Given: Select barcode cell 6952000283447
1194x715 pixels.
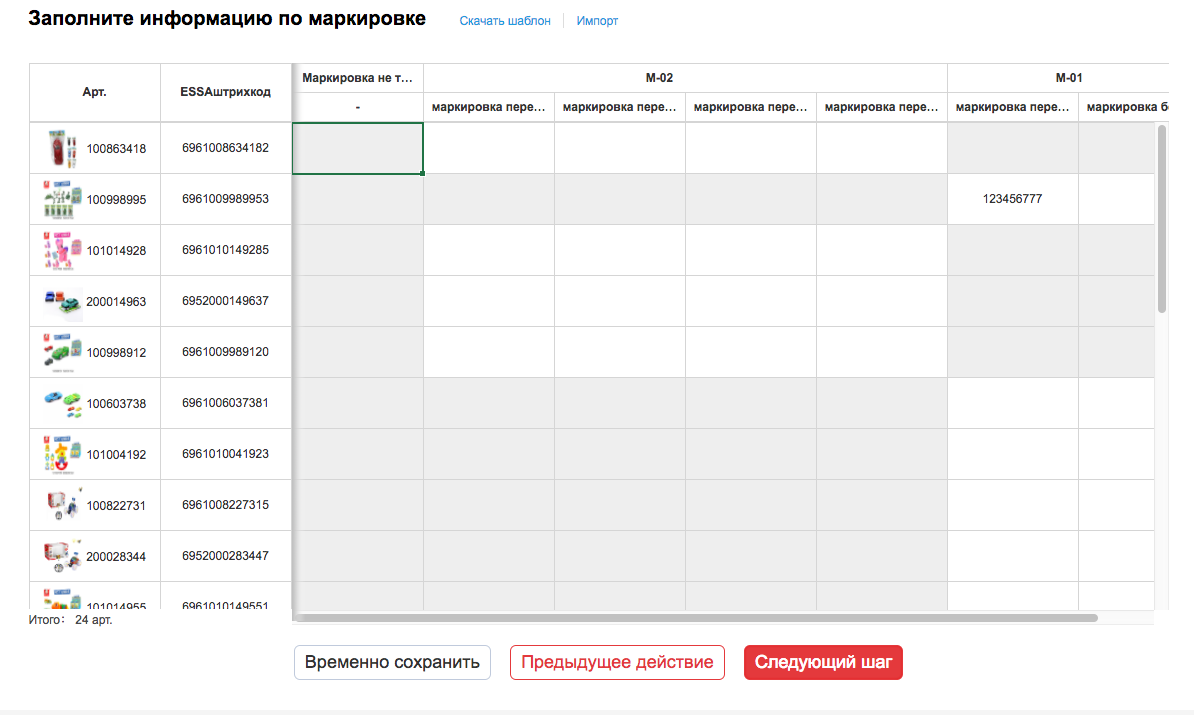Looking at the screenshot, I should point(225,556).
